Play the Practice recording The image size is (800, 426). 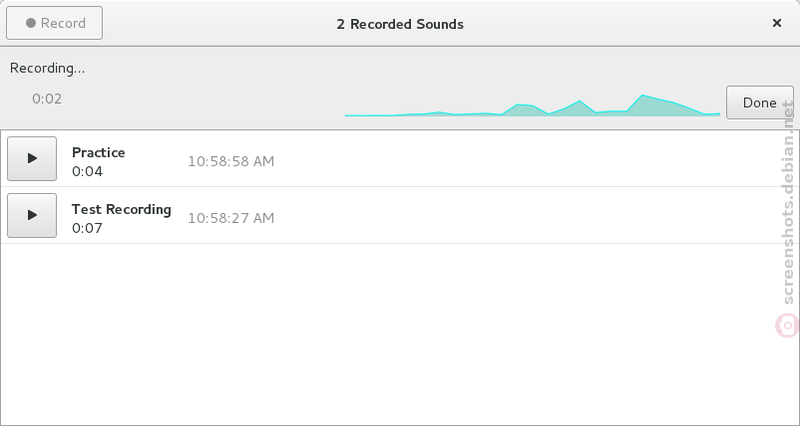(32, 159)
